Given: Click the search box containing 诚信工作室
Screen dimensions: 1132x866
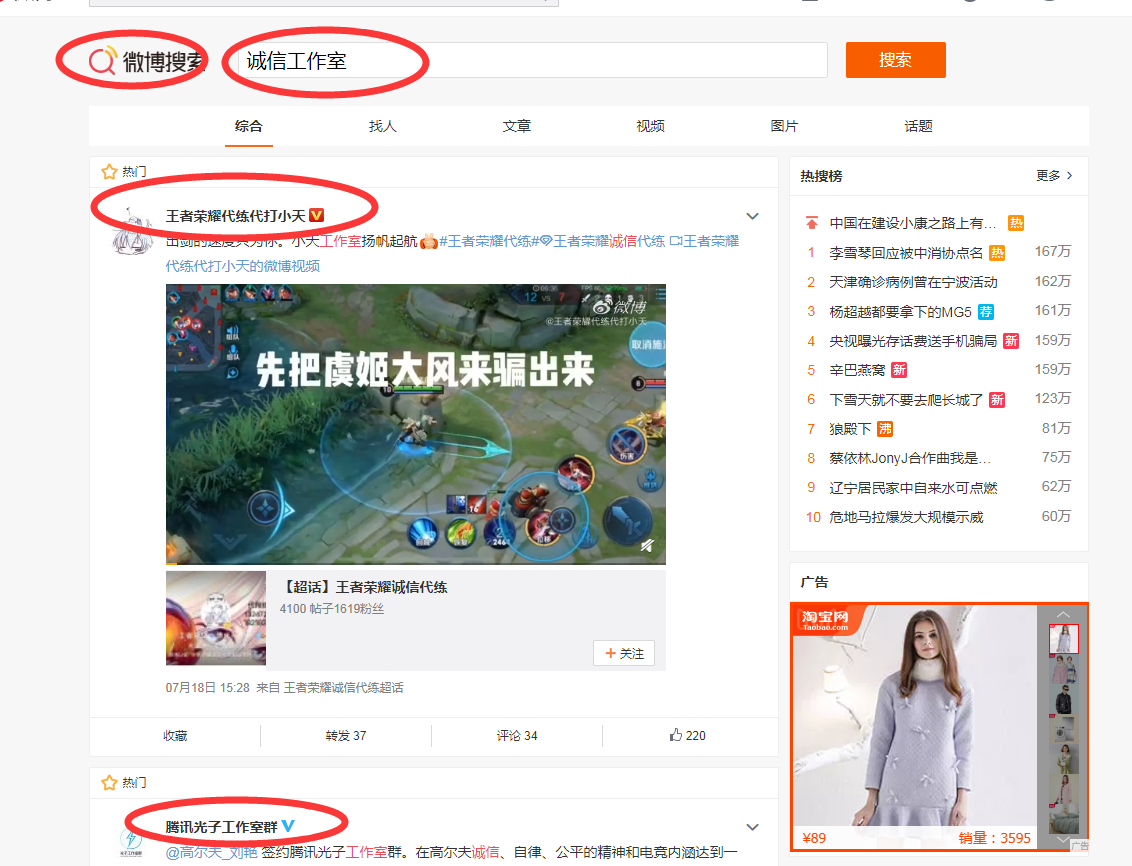Looking at the screenshot, I should pos(533,61).
